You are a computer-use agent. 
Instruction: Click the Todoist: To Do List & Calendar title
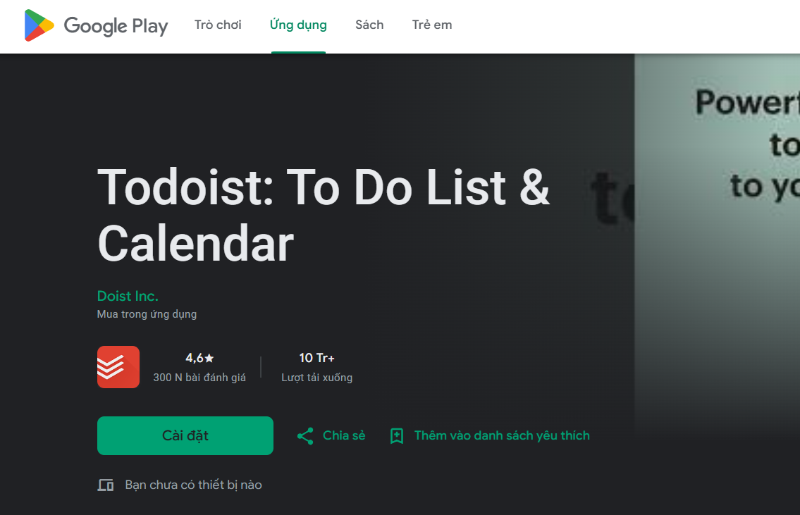[x=323, y=215]
